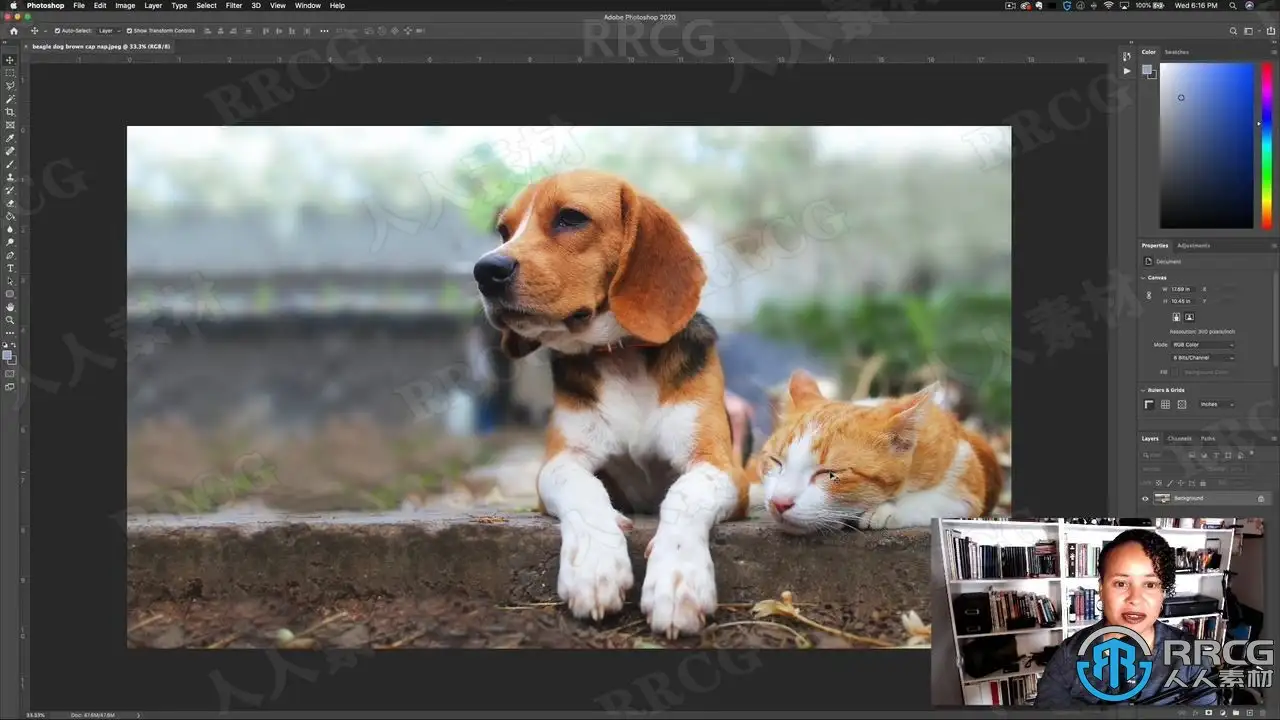Click the canvas width field
1280x720 pixels.
(x=1183, y=289)
